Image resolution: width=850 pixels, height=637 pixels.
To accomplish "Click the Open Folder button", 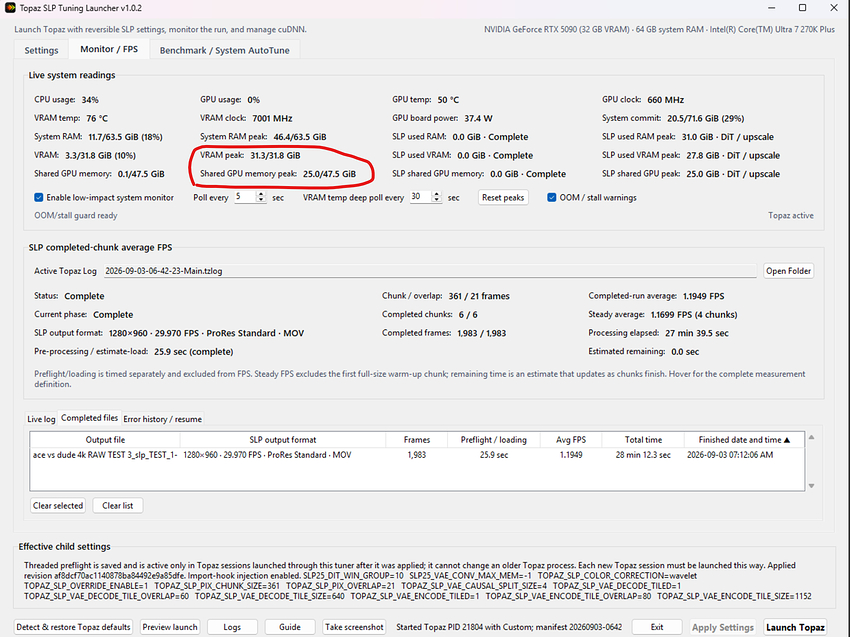I will click(x=788, y=271).
